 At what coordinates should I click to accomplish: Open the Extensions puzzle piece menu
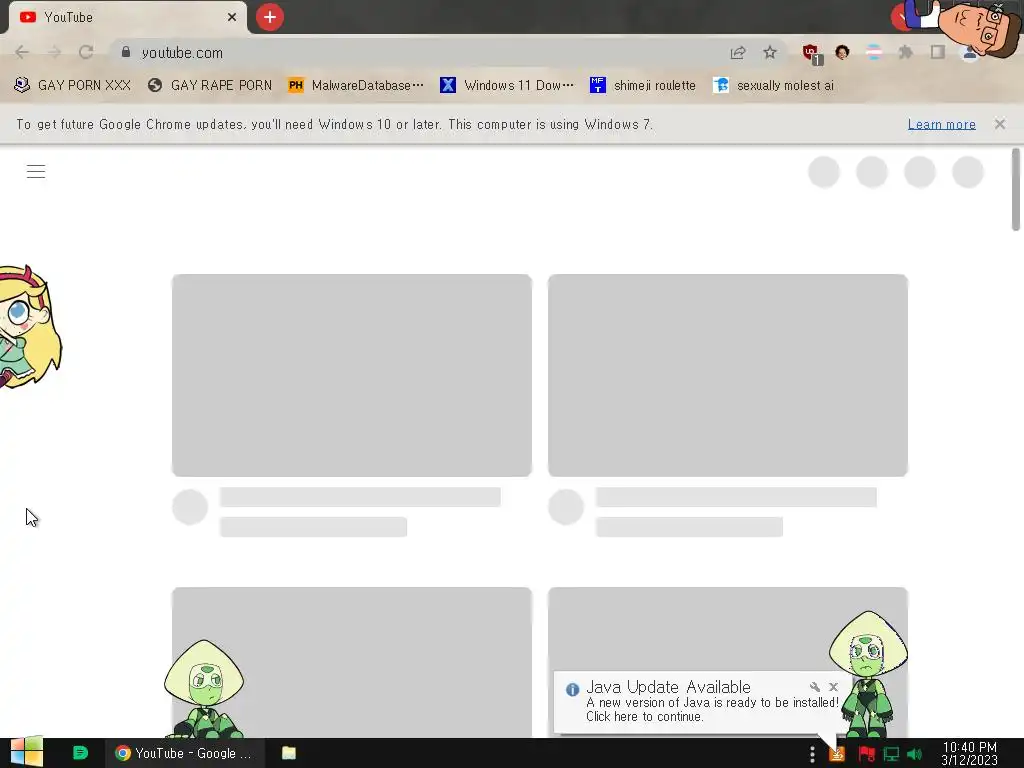point(905,52)
